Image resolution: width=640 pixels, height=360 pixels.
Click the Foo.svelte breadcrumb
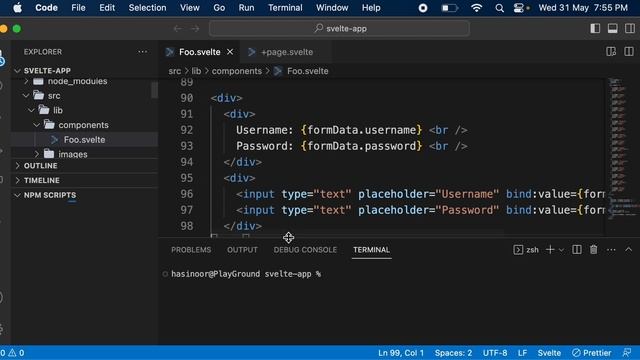(x=307, y=71)
